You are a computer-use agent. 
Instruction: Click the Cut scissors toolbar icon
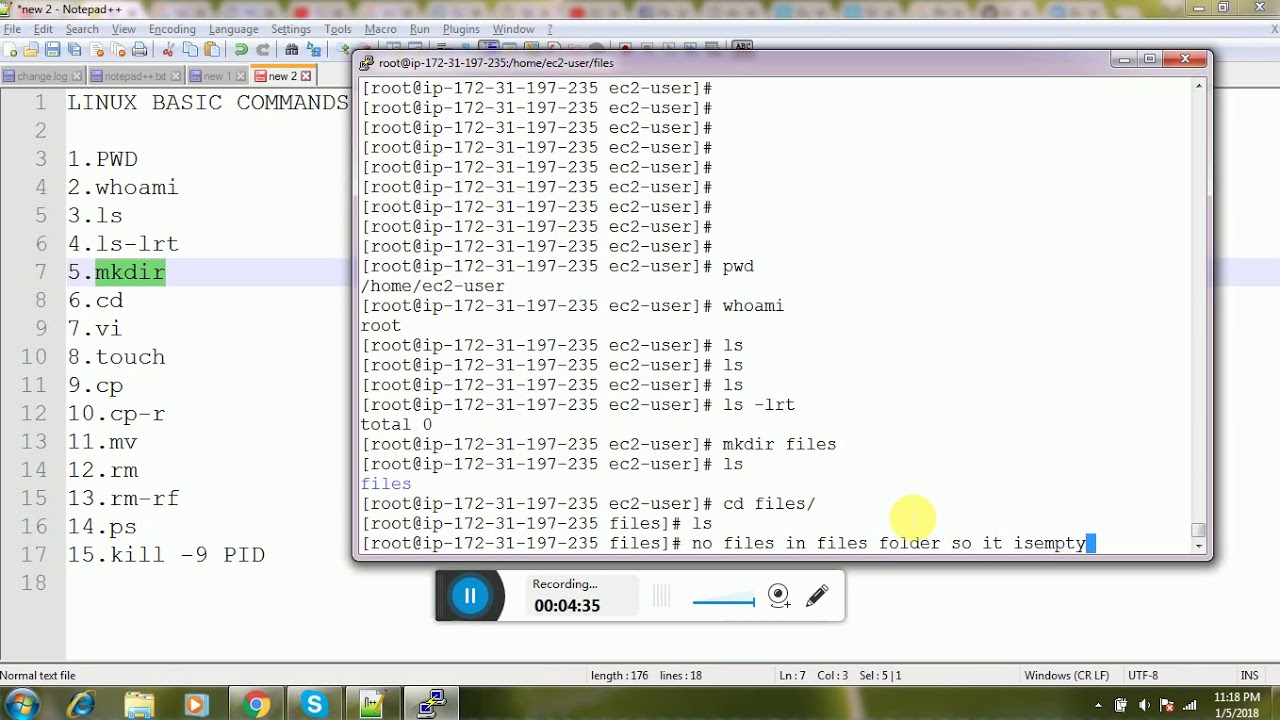point(168,50)
